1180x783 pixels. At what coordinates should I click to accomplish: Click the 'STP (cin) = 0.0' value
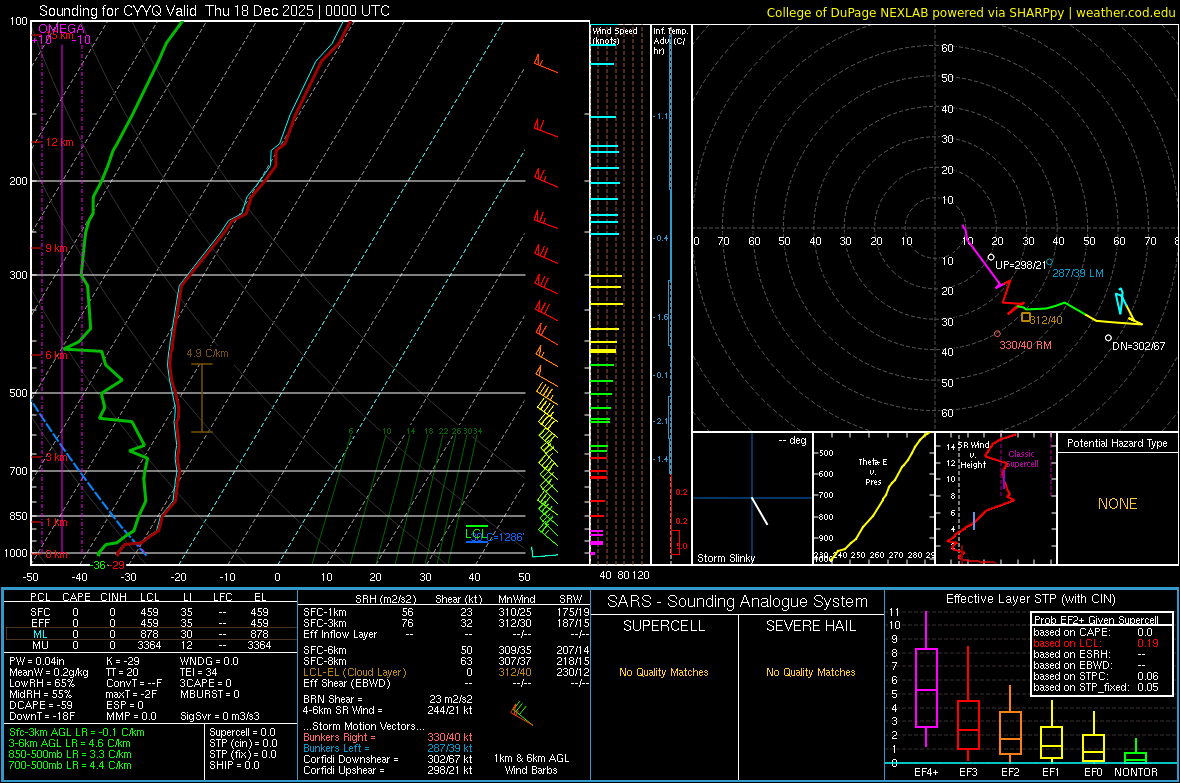[243, 743]
